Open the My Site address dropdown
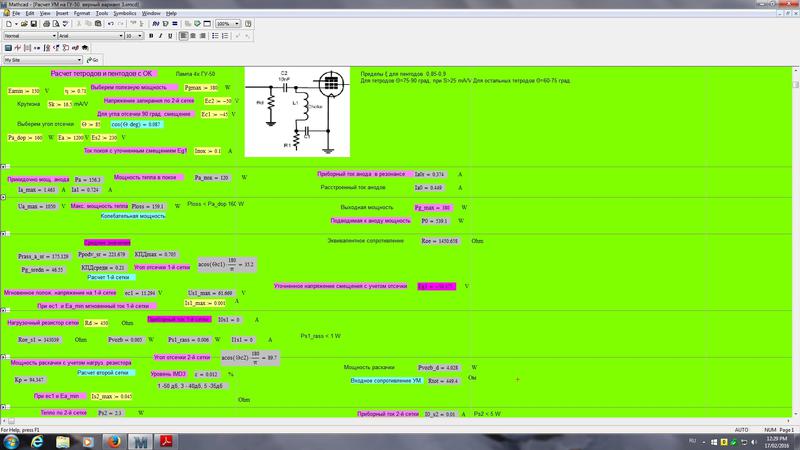800x450 pixels. 80,60
